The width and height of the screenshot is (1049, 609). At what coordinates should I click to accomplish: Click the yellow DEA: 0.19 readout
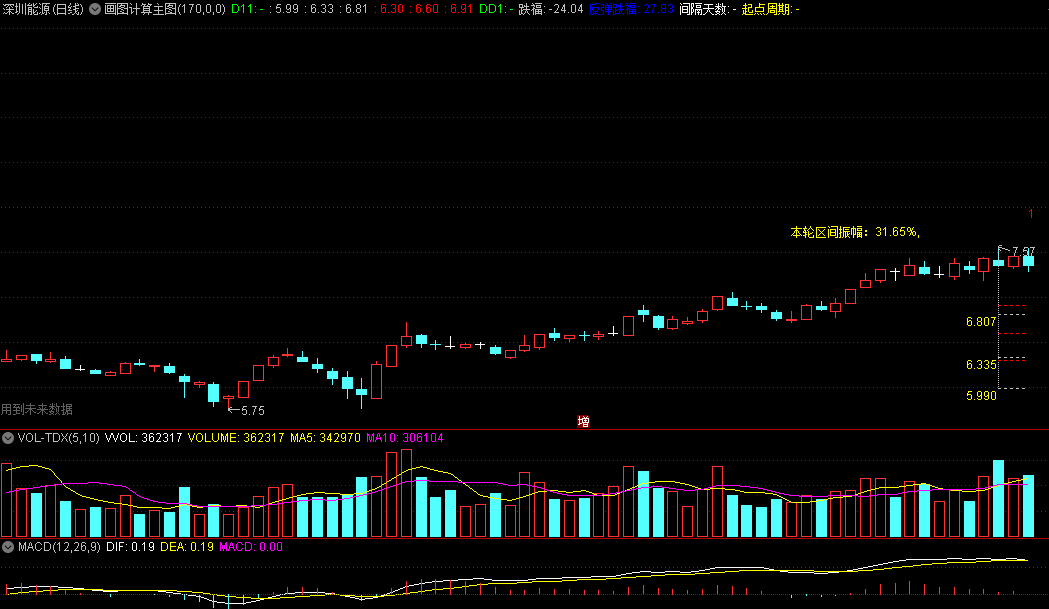pos(187,547)
